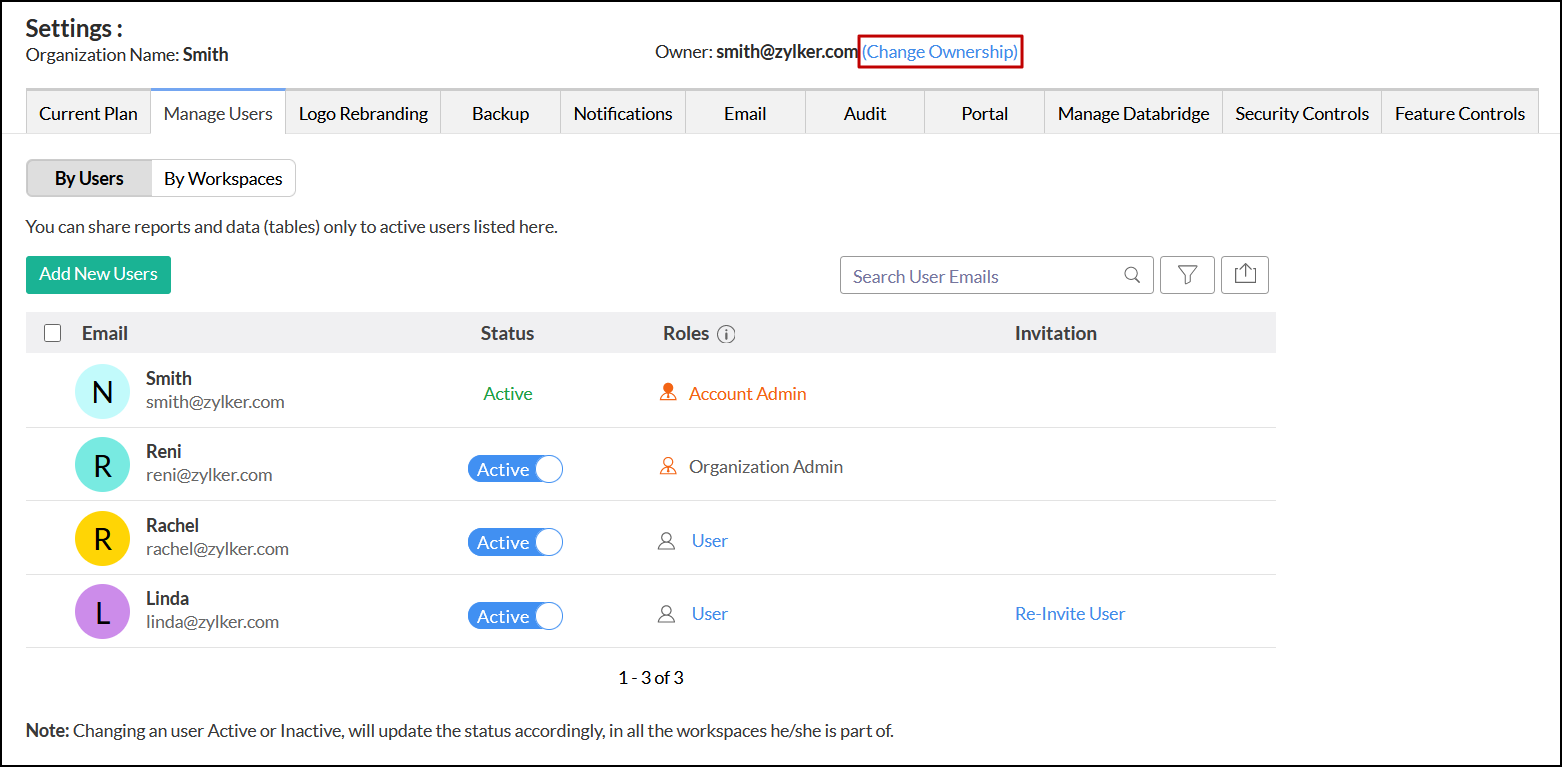Click Smith's Account Admin role icon
The height and width of the screenshot is (767, 1562).
click(x=668, y=393)
